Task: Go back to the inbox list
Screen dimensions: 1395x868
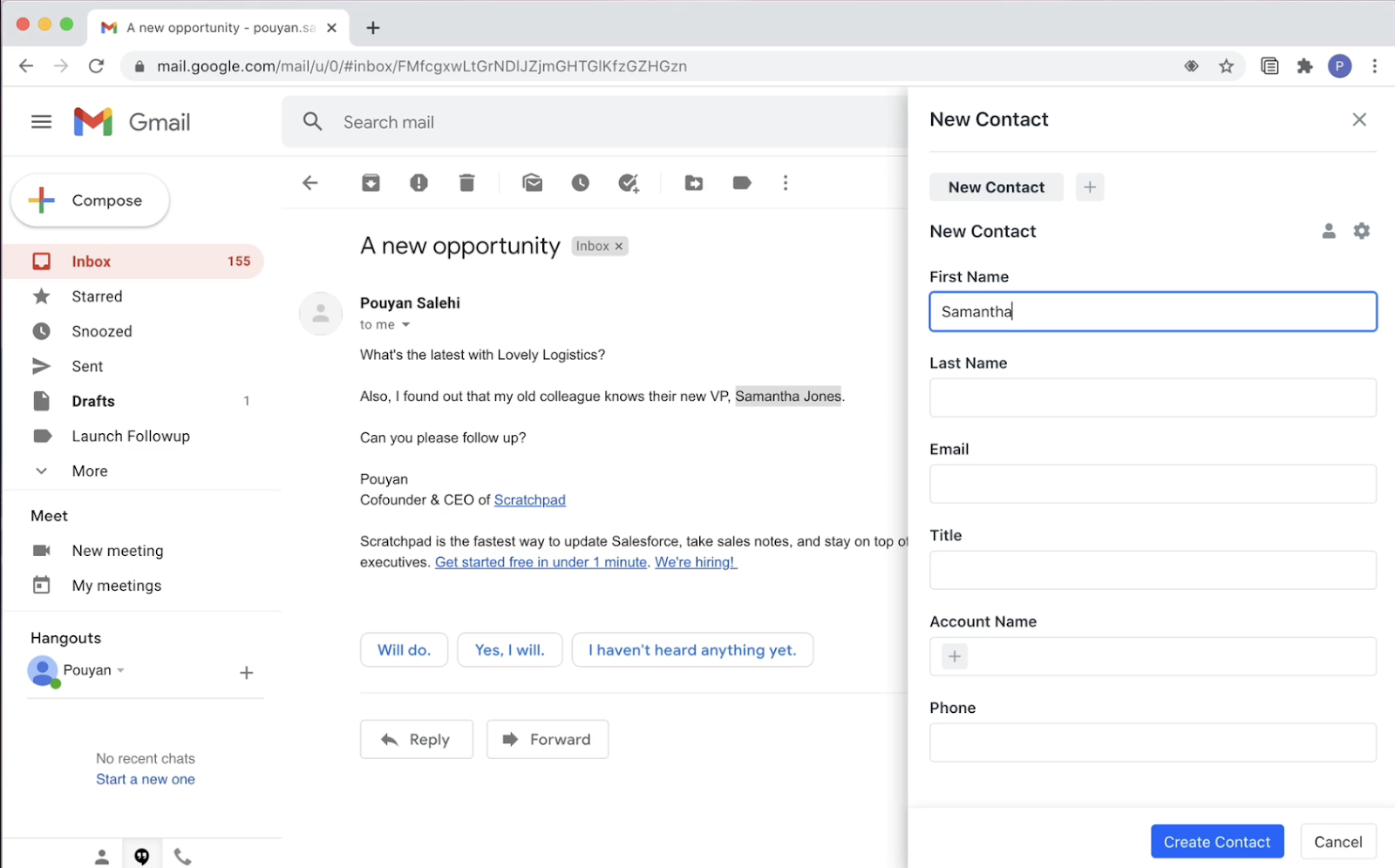Action: click(x=310, y=183)
